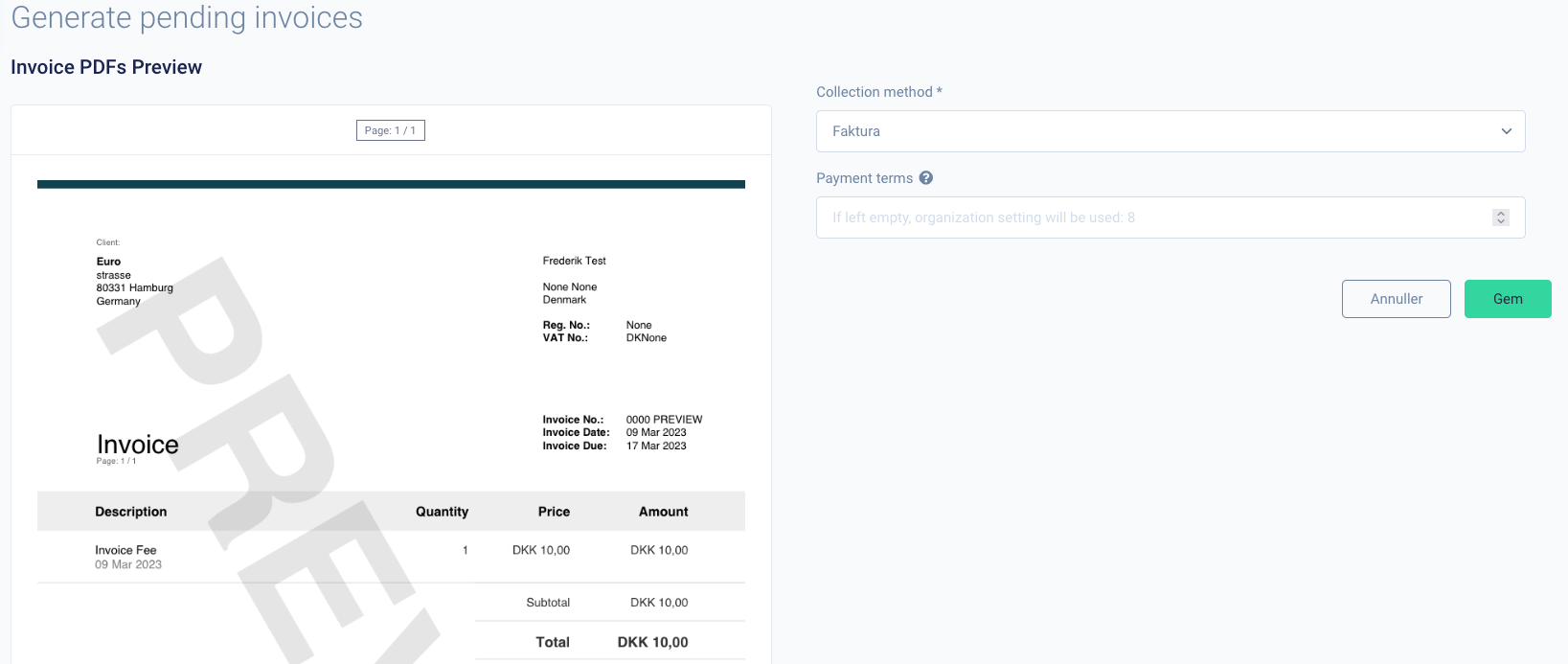Click the client country 'Germany'

point(119,301)
